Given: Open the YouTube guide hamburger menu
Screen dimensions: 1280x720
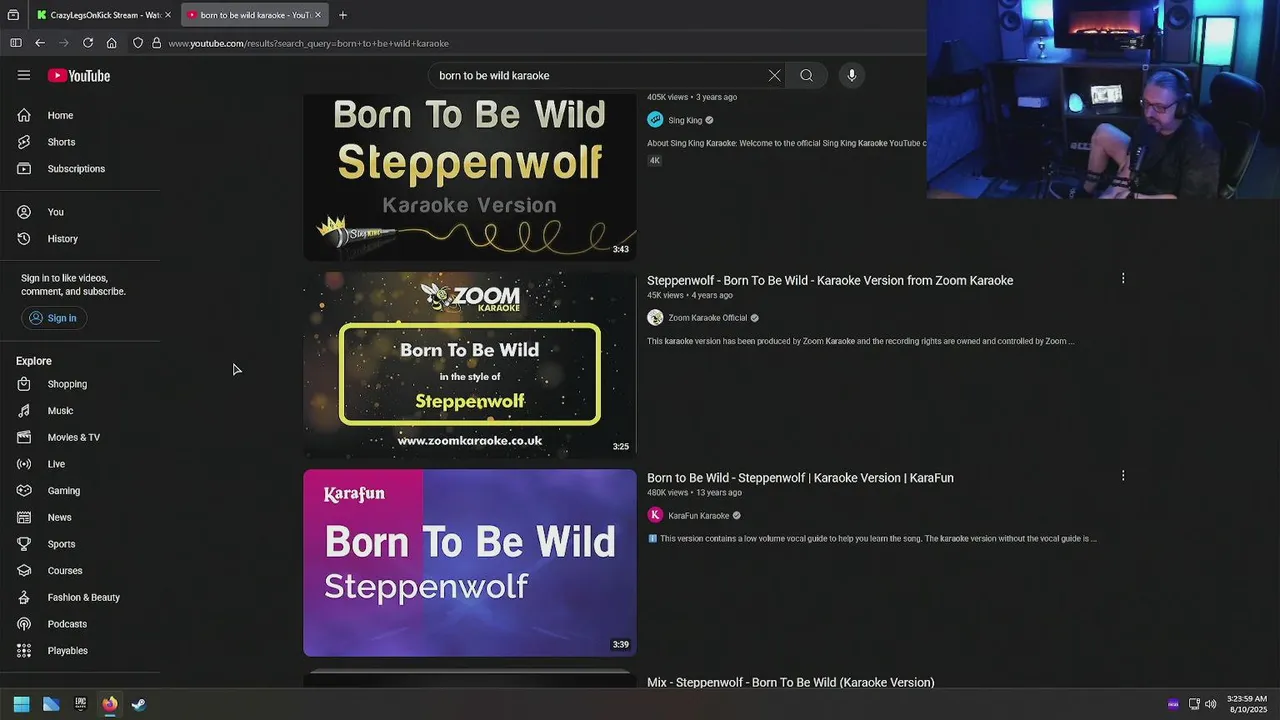Looking at the screenshot, I should pos(24,75).
